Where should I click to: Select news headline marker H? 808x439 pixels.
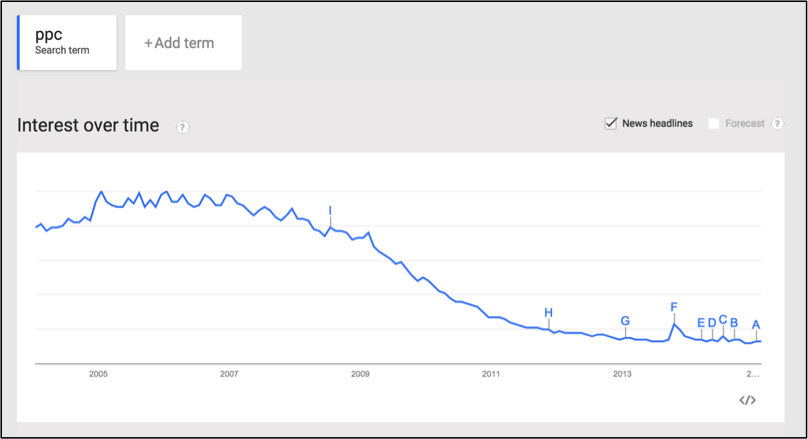548,313
